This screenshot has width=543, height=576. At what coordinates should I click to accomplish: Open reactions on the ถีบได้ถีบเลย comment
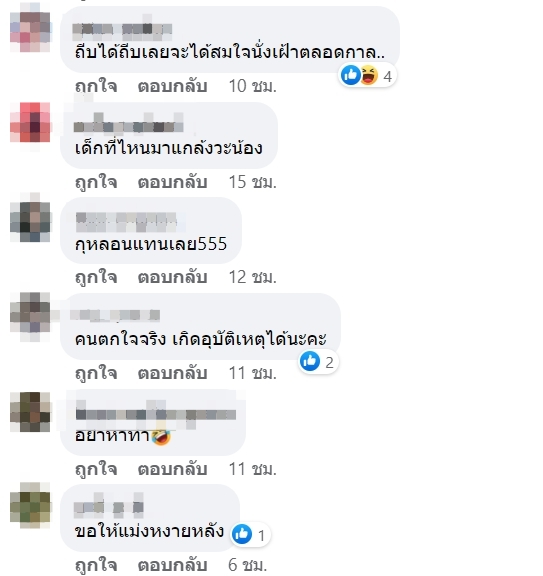click(367, 75)
